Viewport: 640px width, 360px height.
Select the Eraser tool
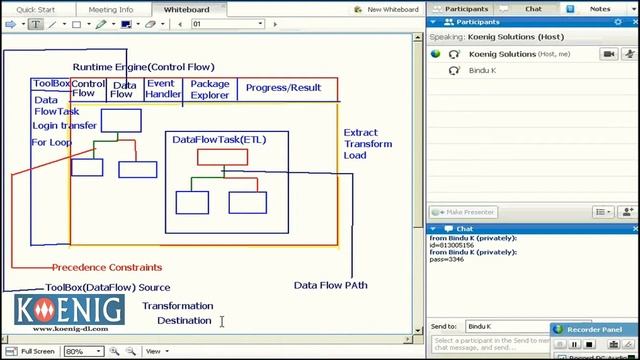pos(150,24)
